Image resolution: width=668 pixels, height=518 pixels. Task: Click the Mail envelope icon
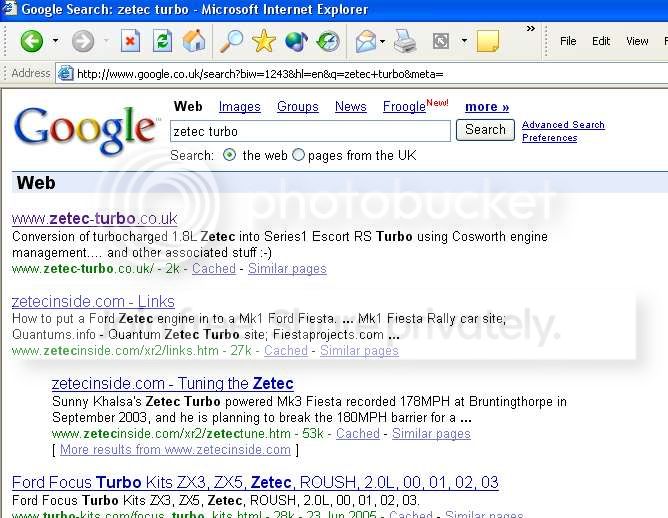[366, 42]
